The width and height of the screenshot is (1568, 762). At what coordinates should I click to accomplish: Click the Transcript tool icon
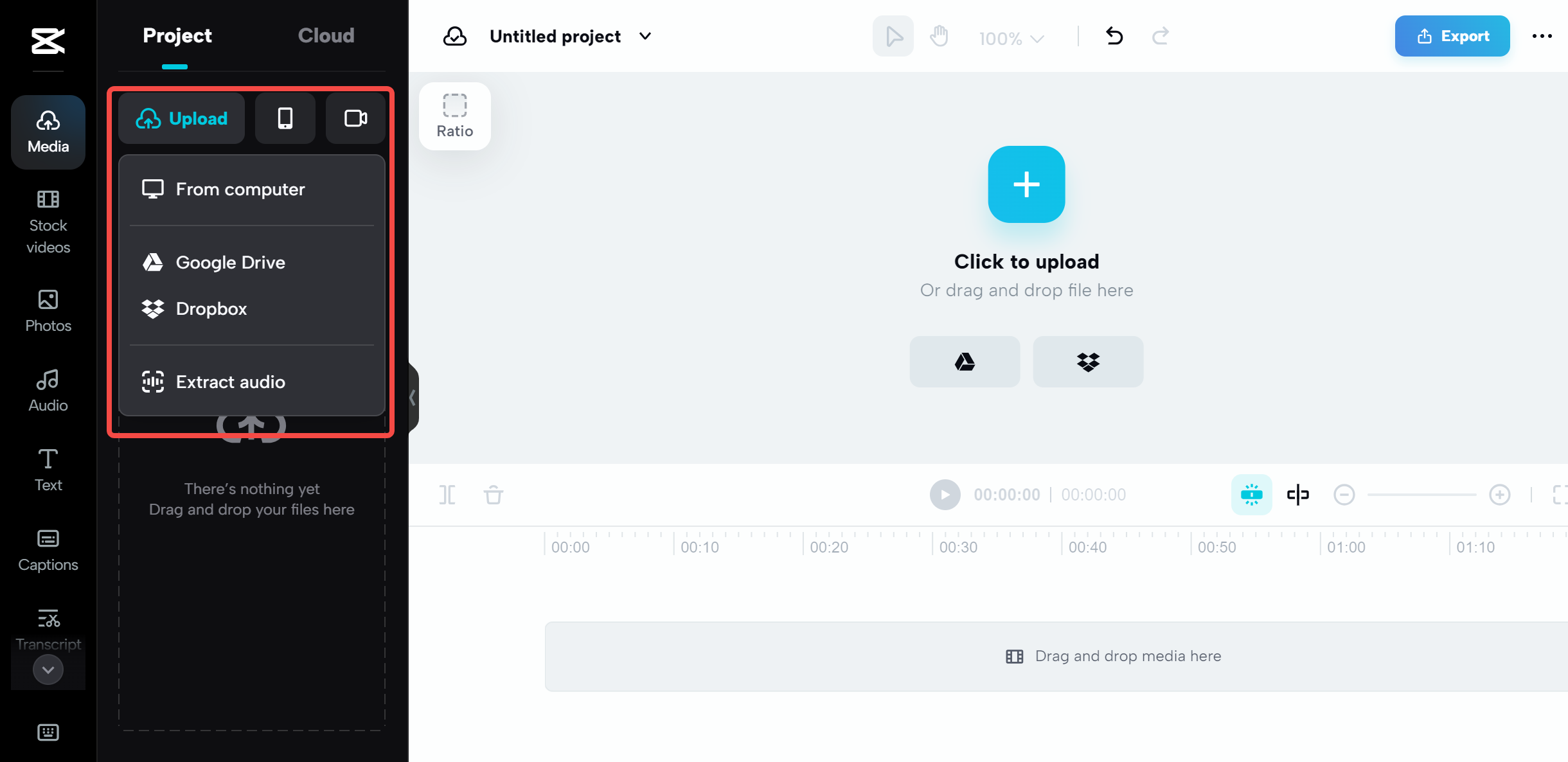point(47,617)
